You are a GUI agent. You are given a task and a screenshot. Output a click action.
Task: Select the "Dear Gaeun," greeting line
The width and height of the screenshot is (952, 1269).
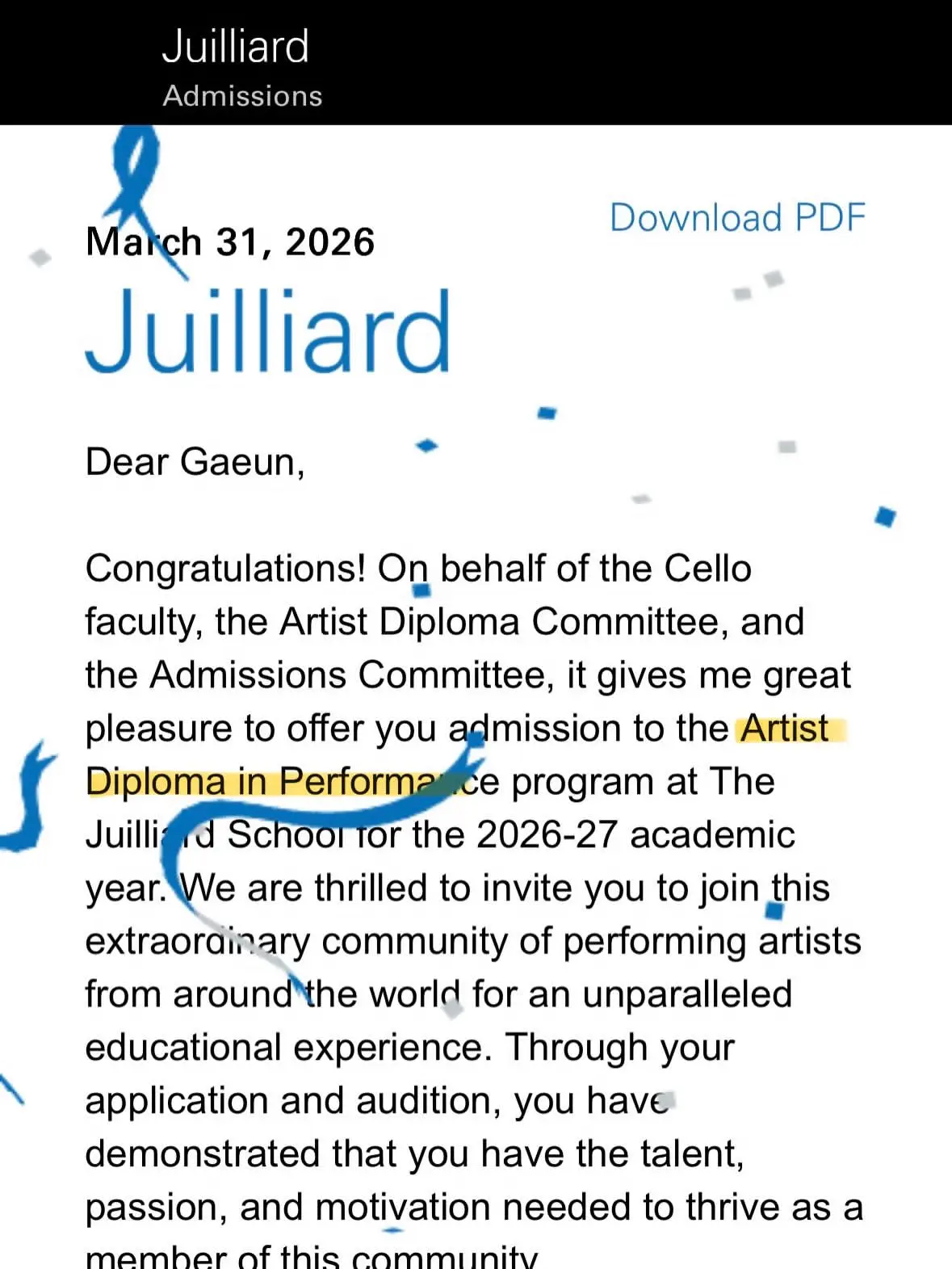[195, 463]
